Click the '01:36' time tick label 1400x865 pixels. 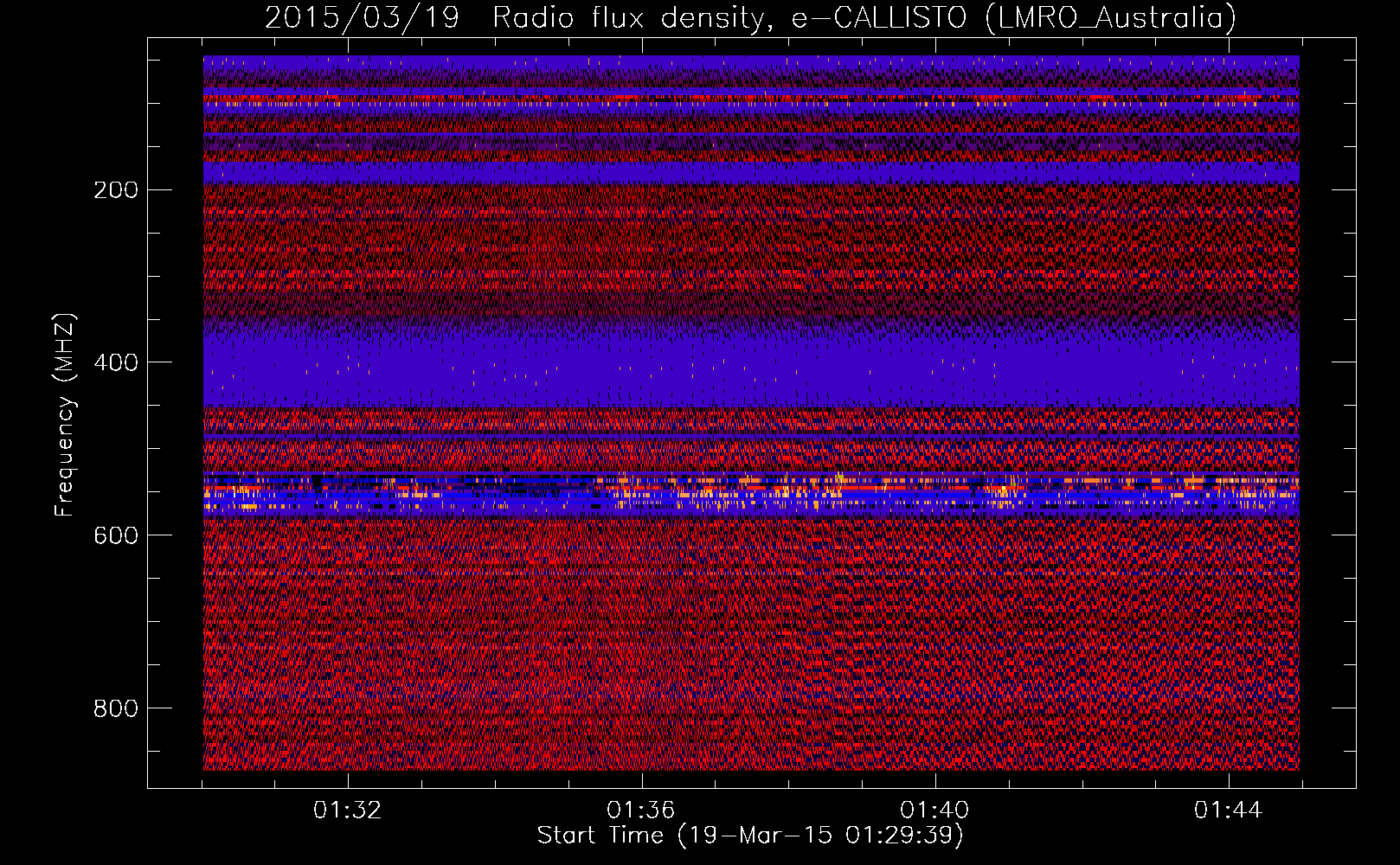641,811
